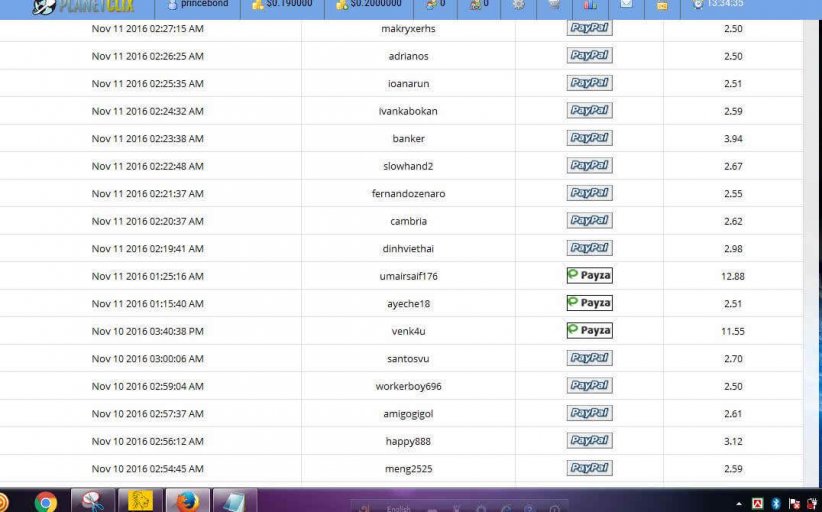
Task: Open the settings gear icon in header
Action: [x=518, y=5]
